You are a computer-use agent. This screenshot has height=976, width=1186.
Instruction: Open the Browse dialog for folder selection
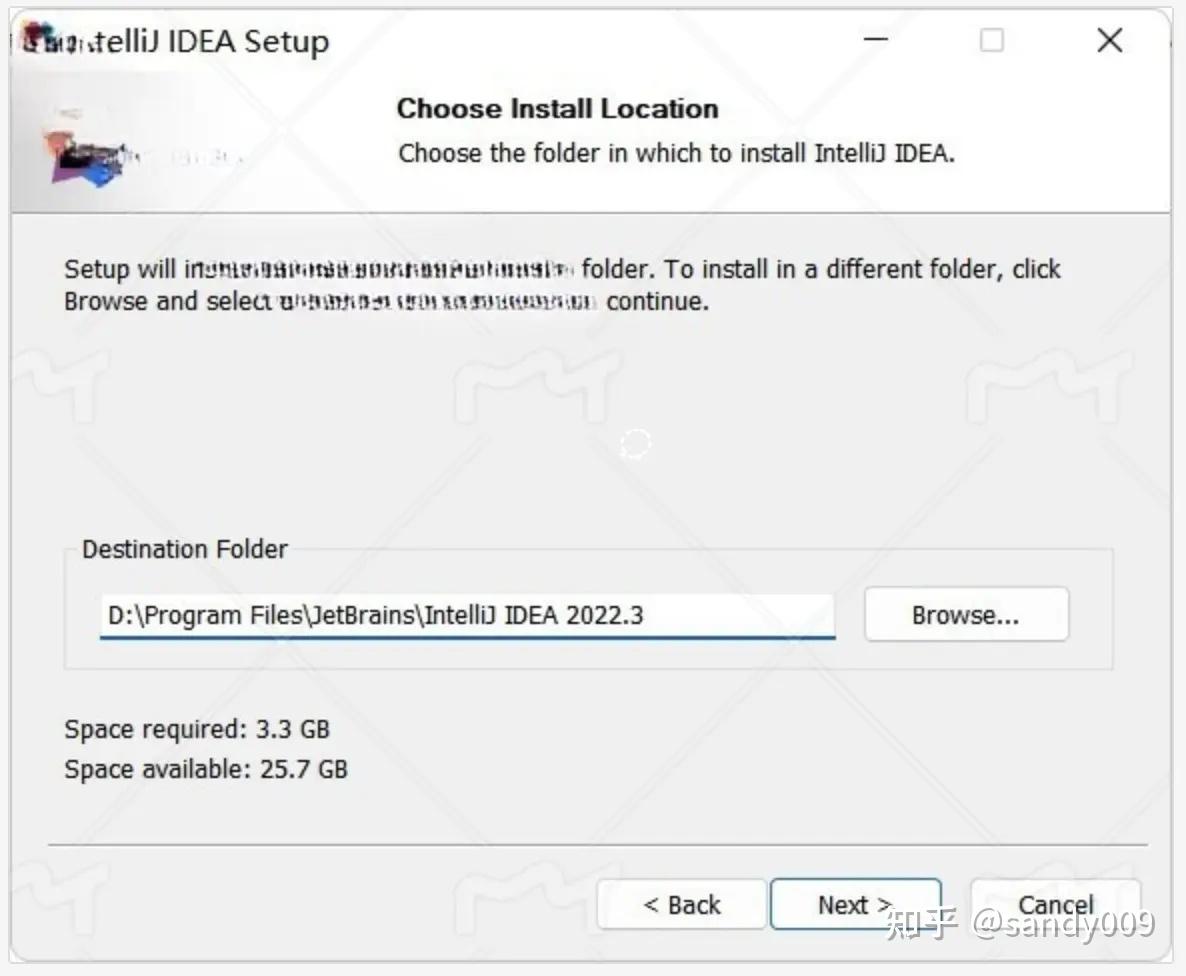click(x=965, y=615)
